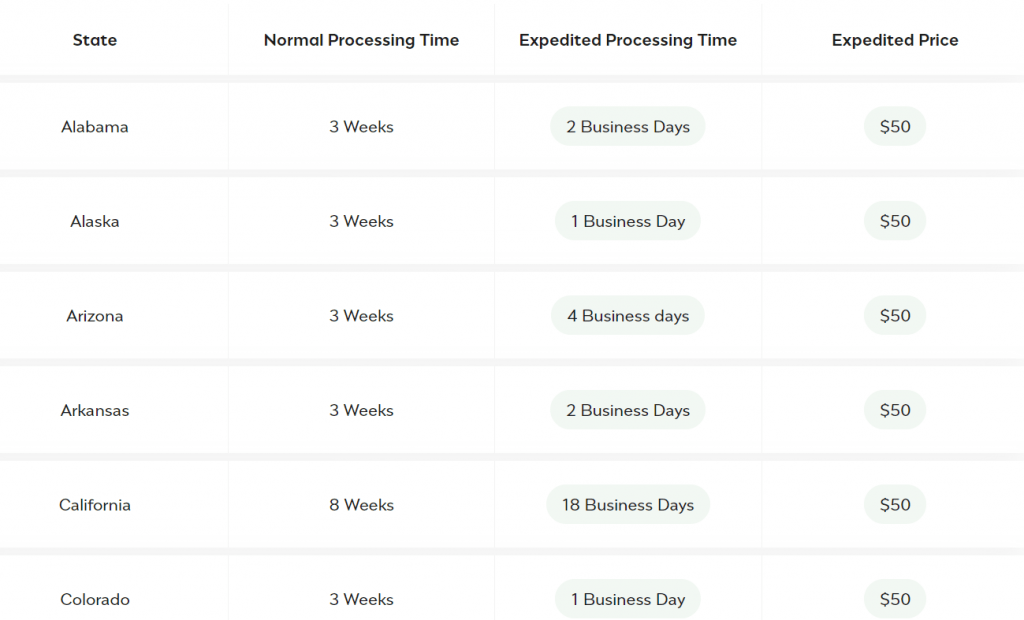The image size is (1024, 620).
Task: Click the 4 Business days badge
Action: click(628, 316)
